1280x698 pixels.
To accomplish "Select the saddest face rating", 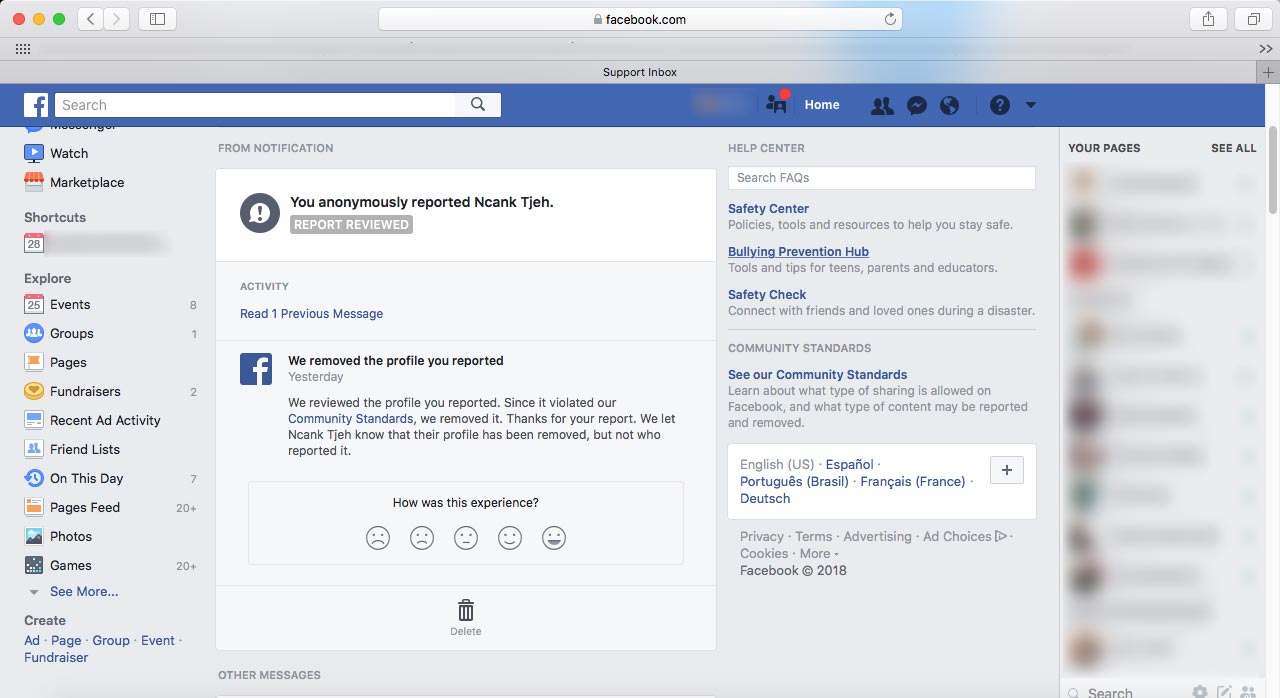I will point(378,538).
